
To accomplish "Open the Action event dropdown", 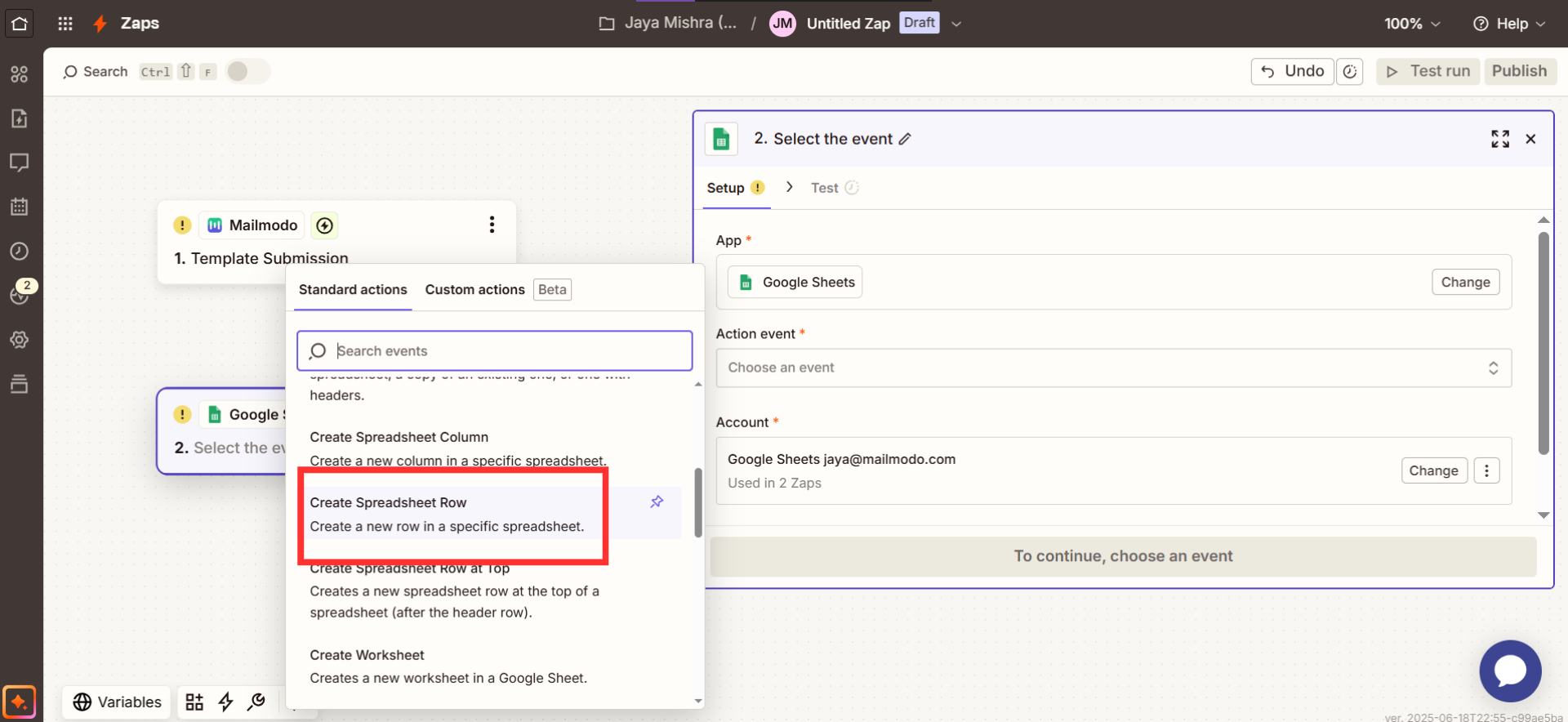I will [x=1113, y=368].
